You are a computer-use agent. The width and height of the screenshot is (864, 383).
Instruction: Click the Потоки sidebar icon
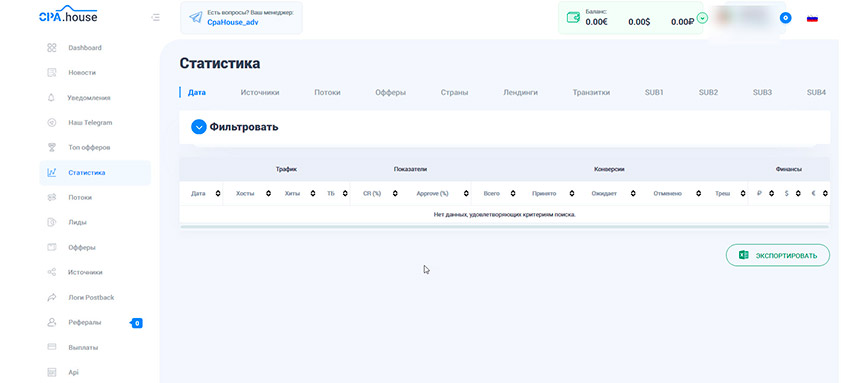(52, 197)
